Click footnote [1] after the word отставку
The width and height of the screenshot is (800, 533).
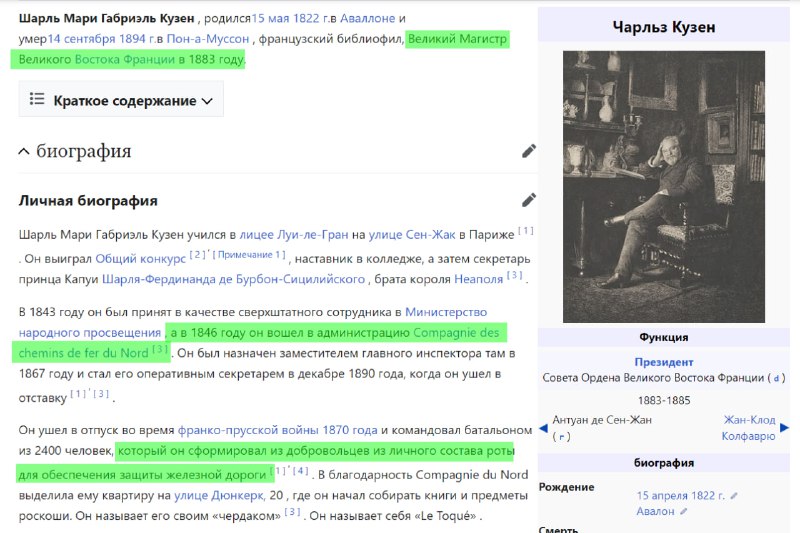[x=78, y=393]
